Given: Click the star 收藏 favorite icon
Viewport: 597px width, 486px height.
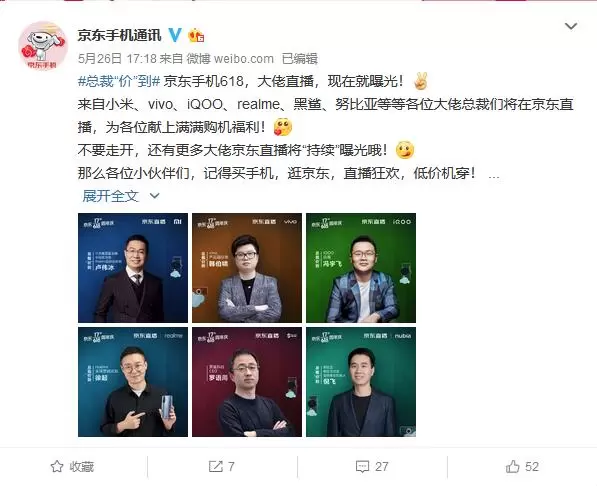Looking at the screenshot, I should coord(57,466).
